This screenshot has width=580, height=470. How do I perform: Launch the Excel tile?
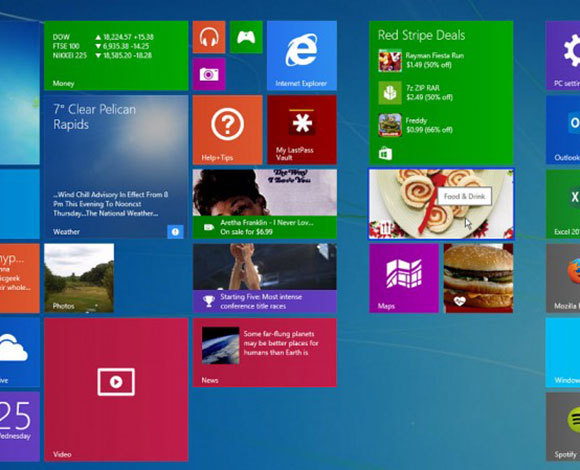pos(563,204)
